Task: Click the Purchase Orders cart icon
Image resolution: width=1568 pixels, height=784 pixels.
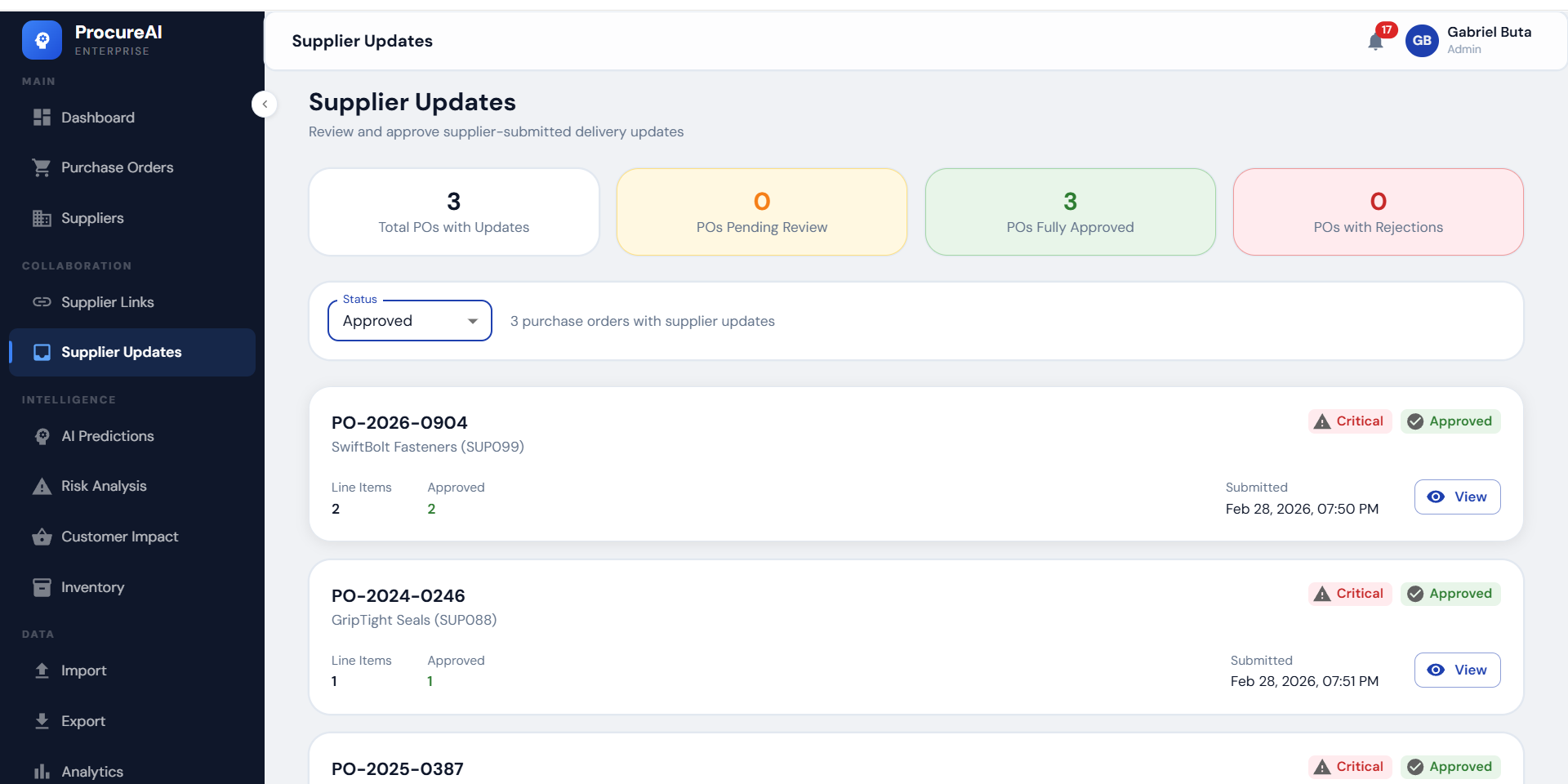Action: (42, 167)
